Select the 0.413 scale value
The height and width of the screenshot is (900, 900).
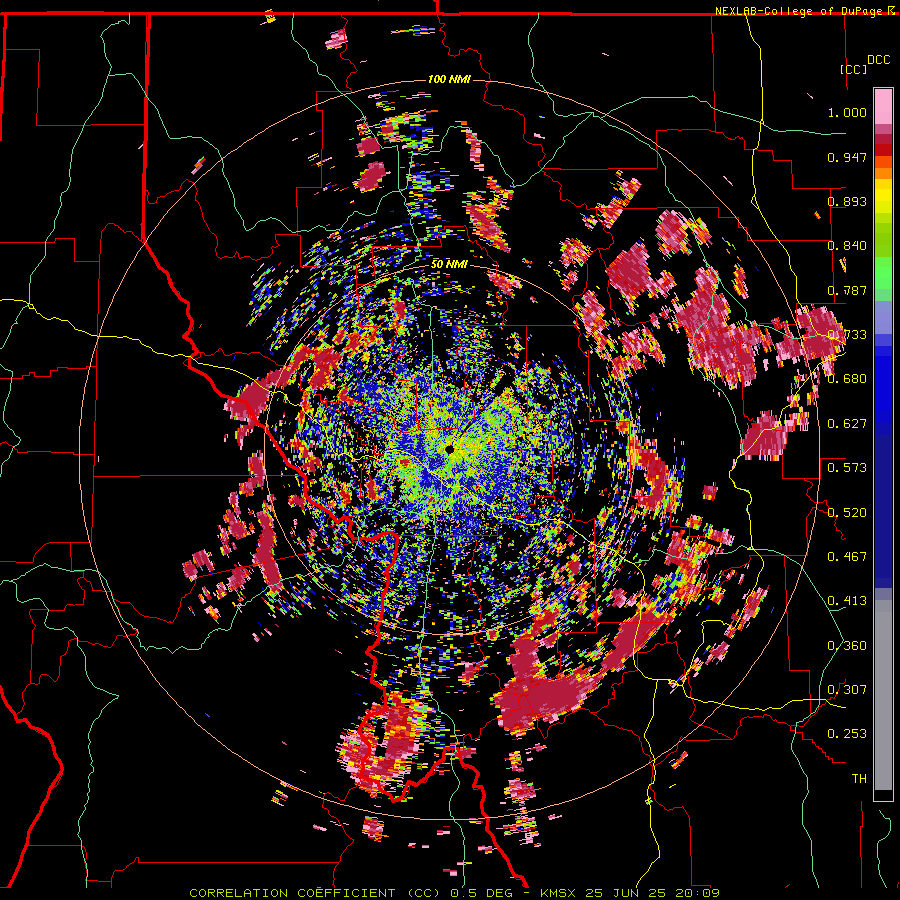pos(847,601)
